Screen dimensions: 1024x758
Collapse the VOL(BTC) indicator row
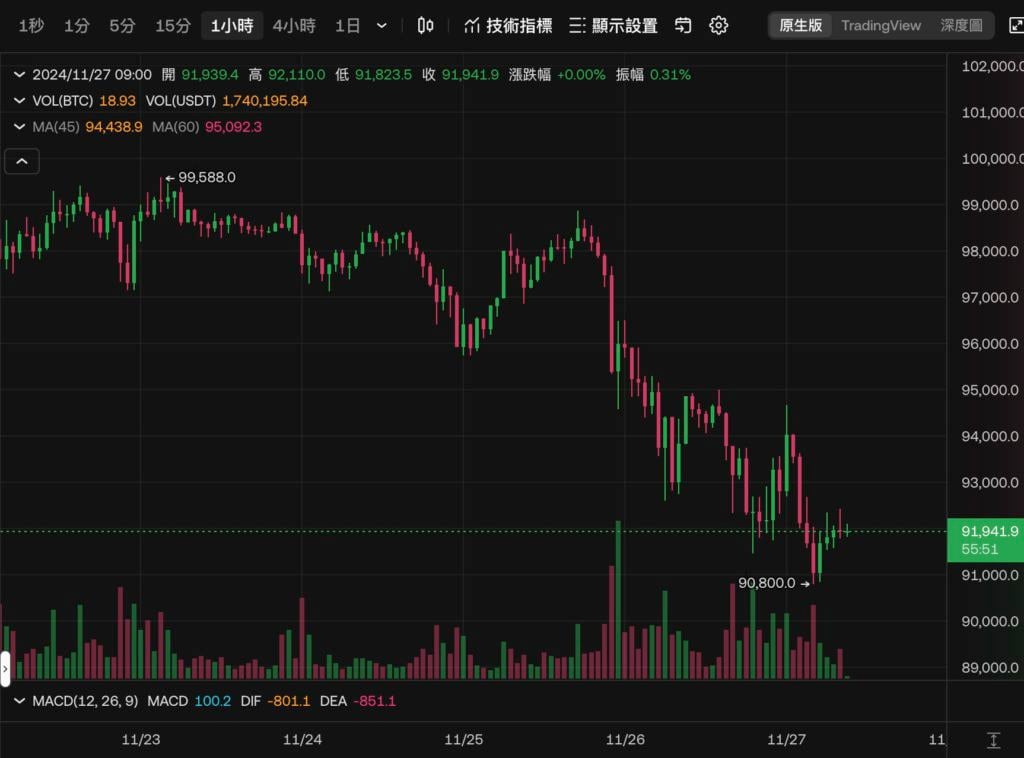(20, 101)
